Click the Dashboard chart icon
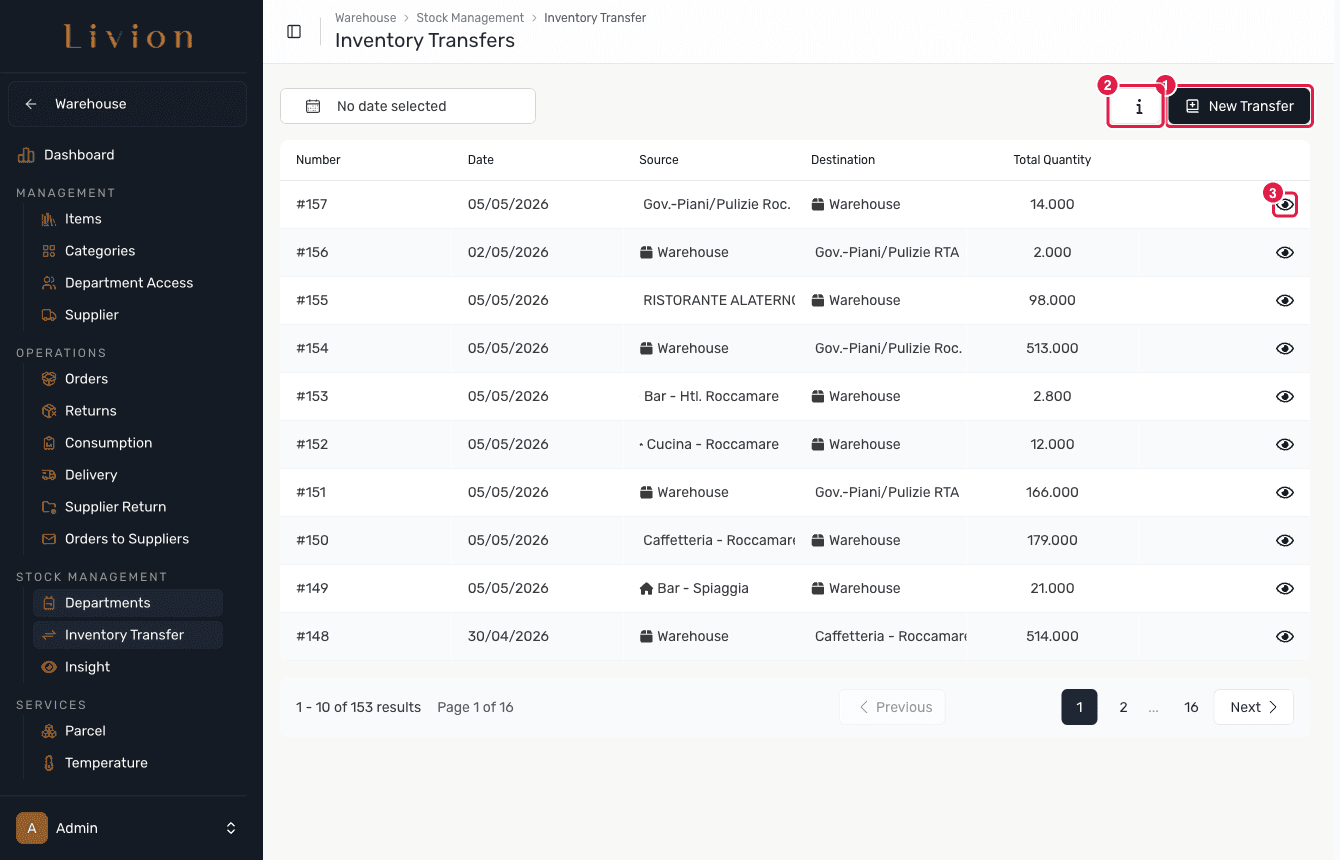 pos(26,155)
